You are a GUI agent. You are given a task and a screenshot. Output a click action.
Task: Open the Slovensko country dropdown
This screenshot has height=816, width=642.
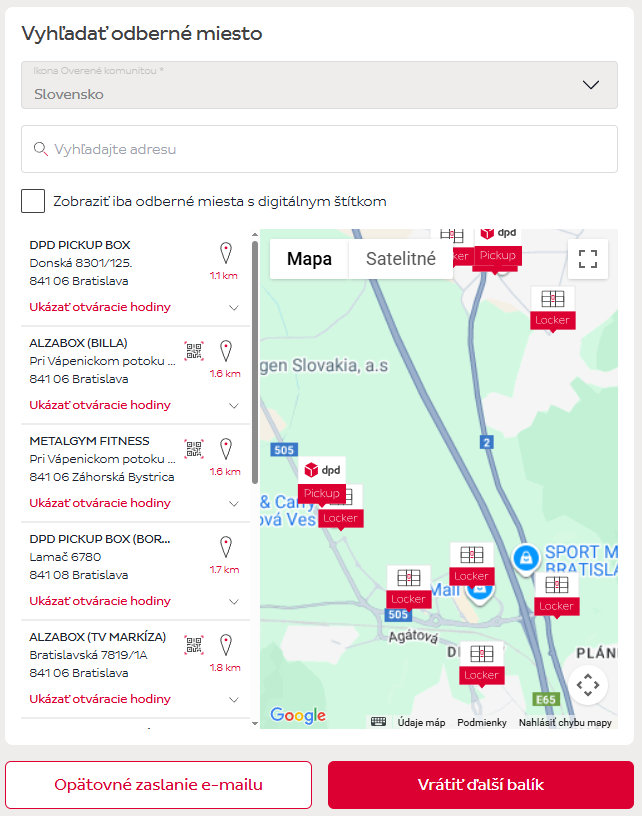click(319, 85)
